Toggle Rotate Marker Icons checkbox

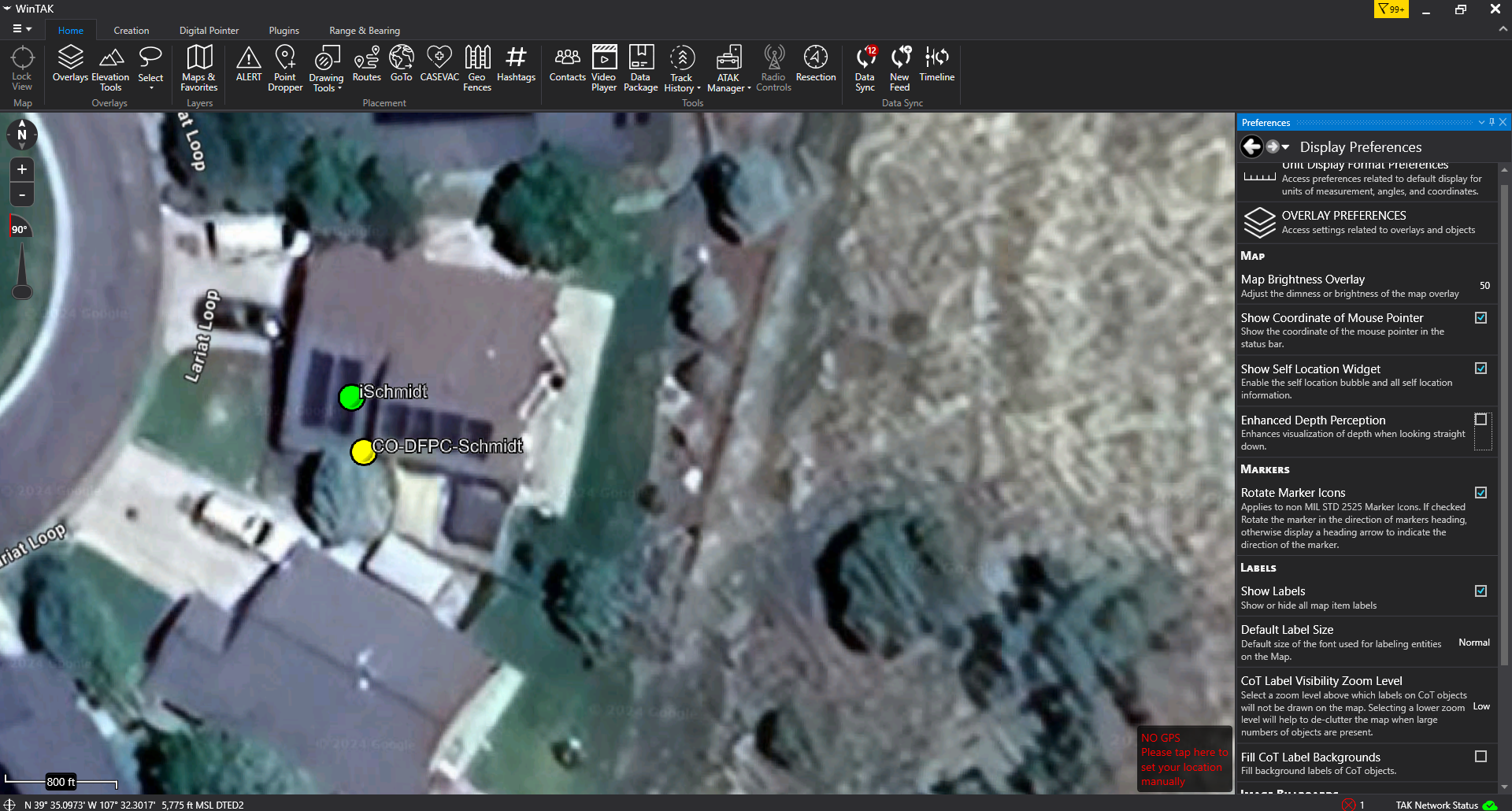click(x=1480, y=493)
